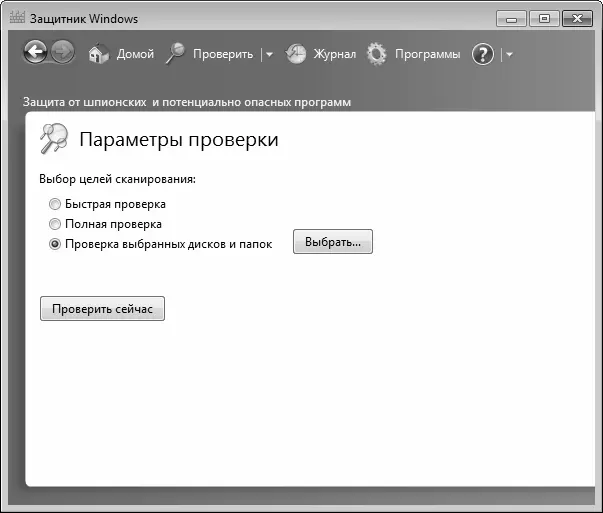This screenshot has width=603, height=513.
Task: Open the Журнал section label
Action: pos(334,55)
